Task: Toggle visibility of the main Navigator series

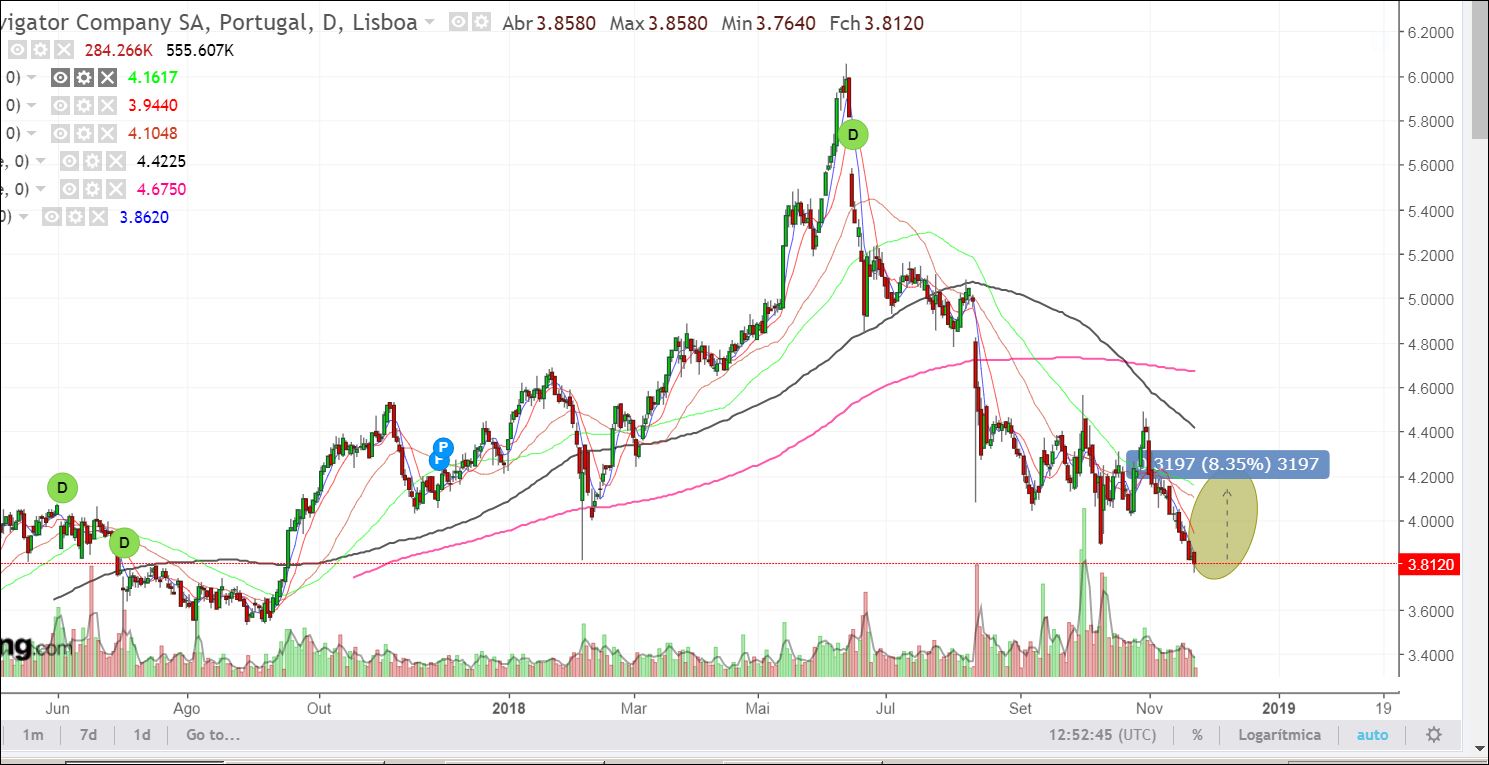Action: pos(457,22)
